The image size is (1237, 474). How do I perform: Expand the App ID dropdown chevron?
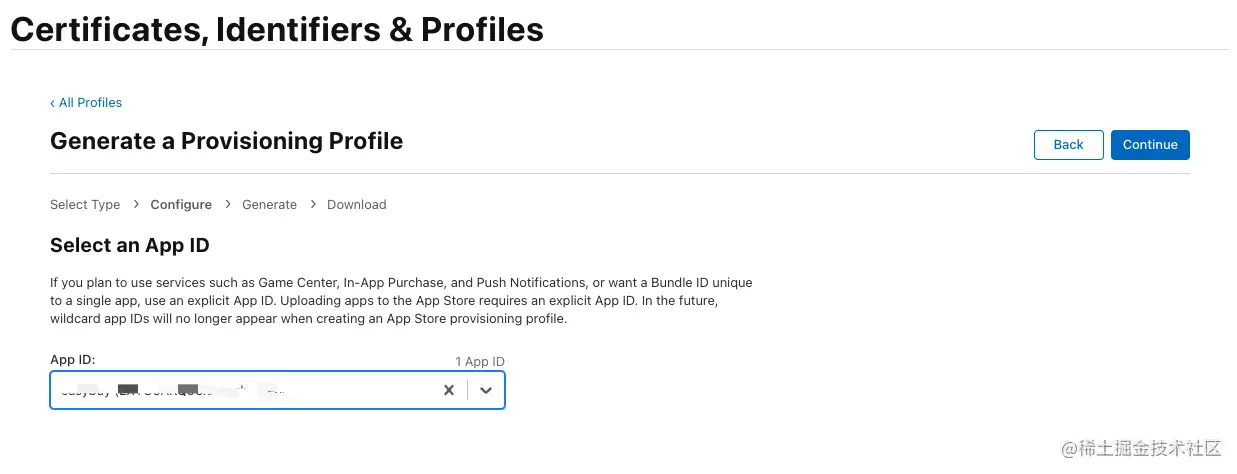click(x=486, y=390)
